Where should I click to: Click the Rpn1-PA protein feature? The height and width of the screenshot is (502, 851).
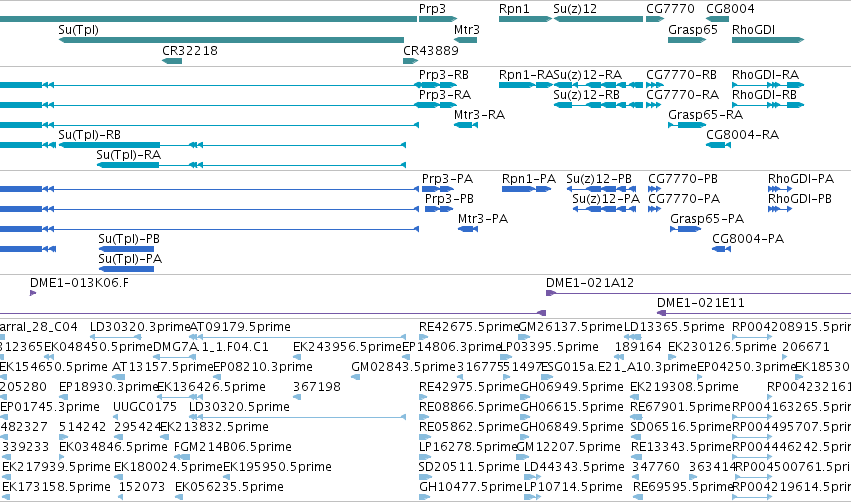526,189
